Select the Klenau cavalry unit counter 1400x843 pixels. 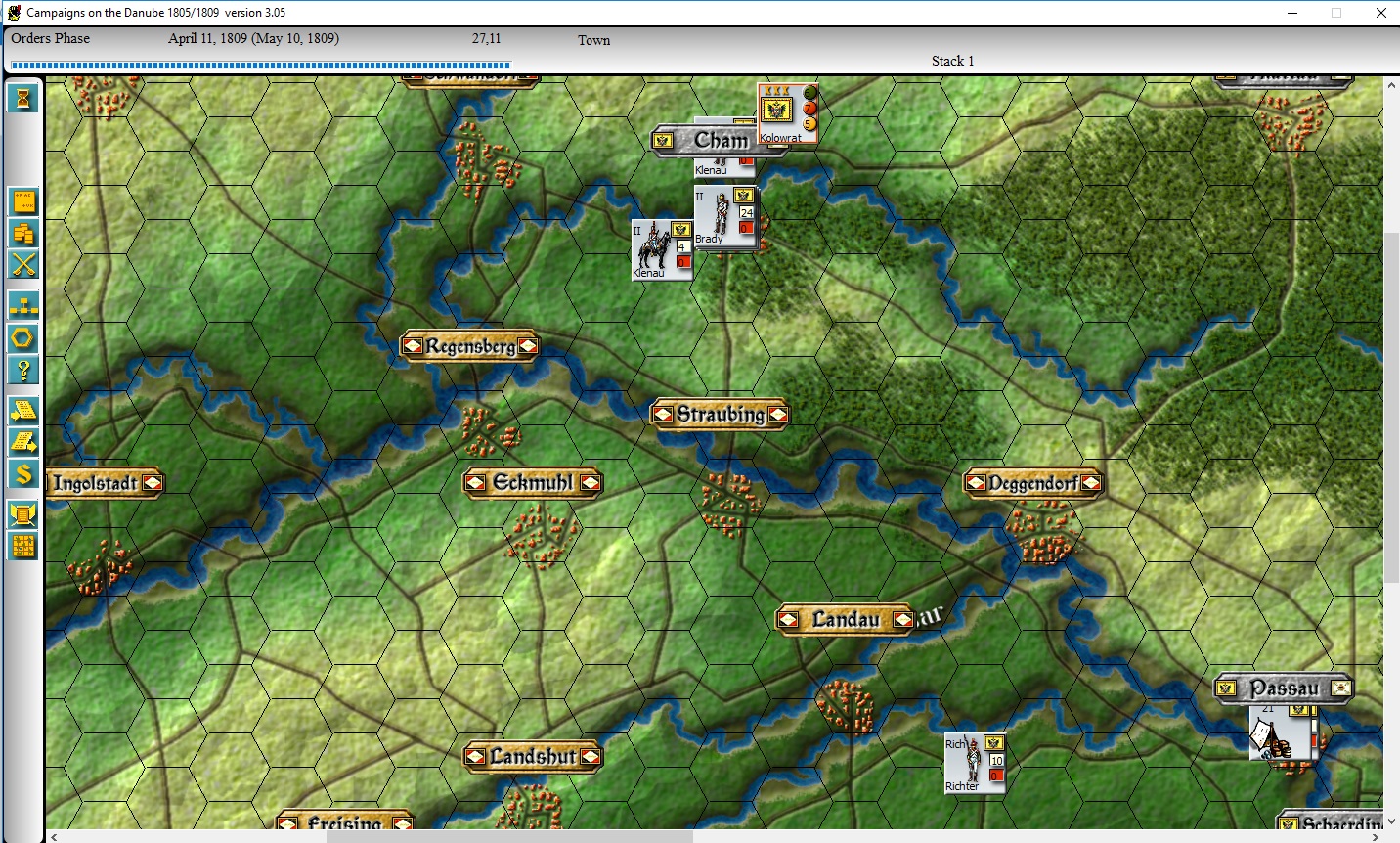pos(663,250)
